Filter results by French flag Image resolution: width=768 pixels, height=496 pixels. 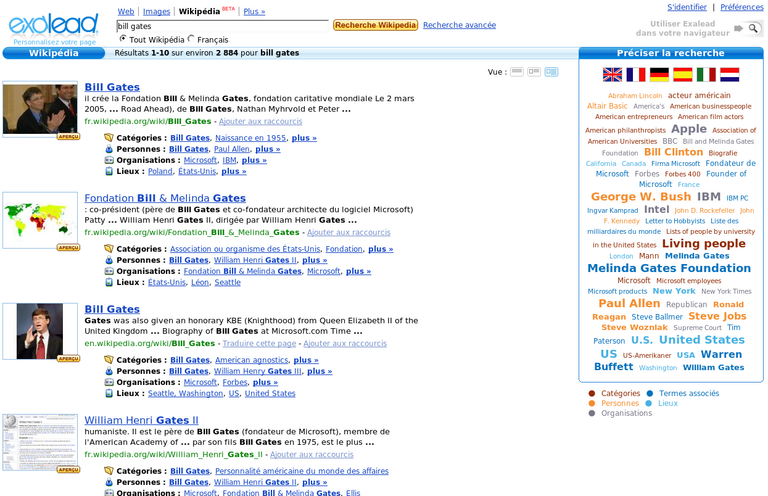636,75
